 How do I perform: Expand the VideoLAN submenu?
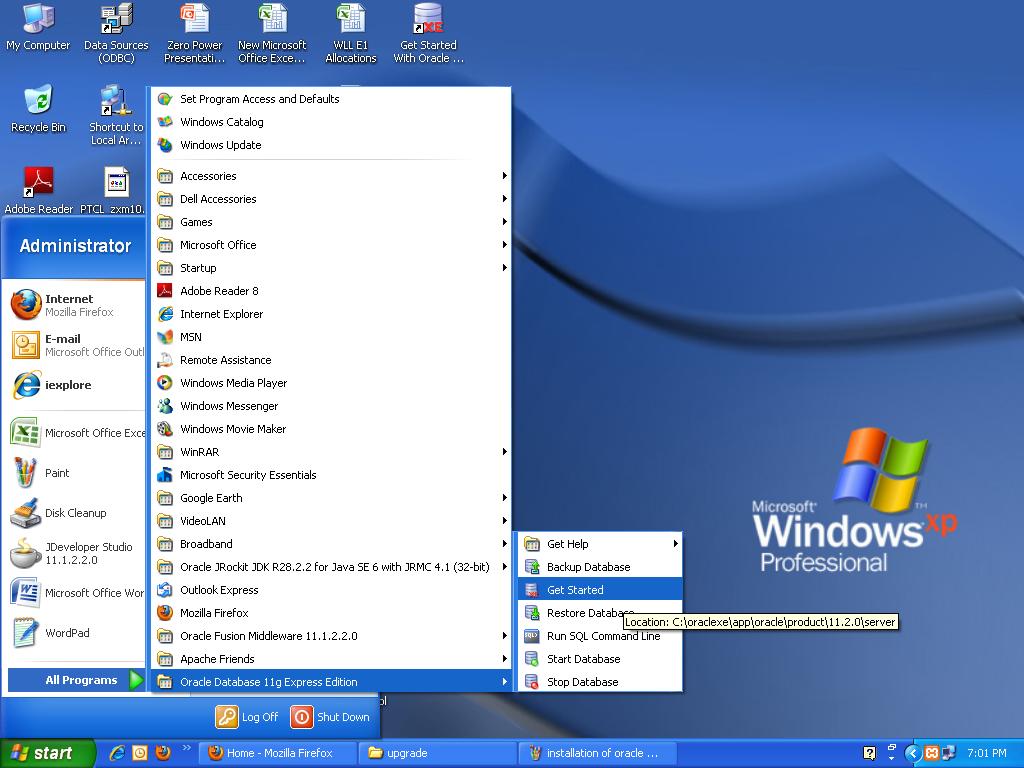coord(331,520)
